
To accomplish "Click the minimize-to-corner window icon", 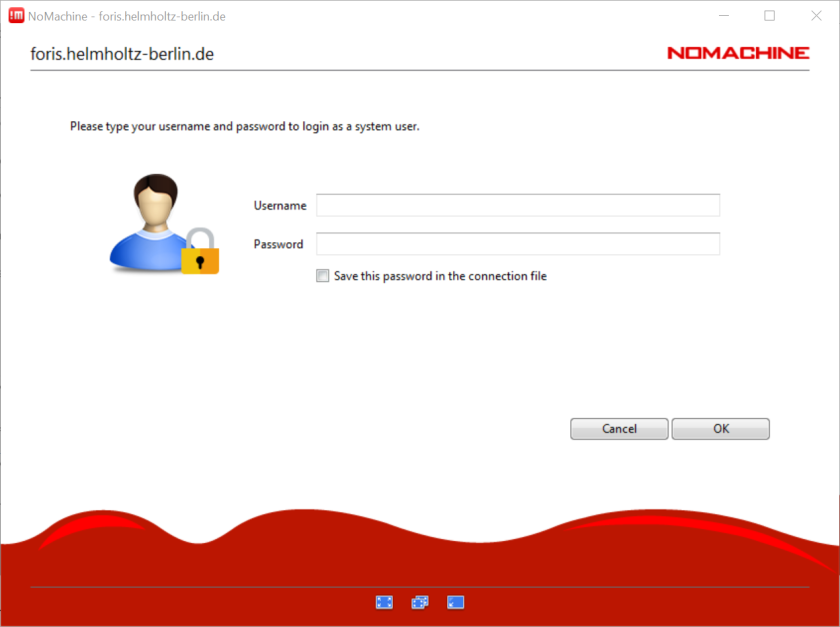I will pos(456,602).
